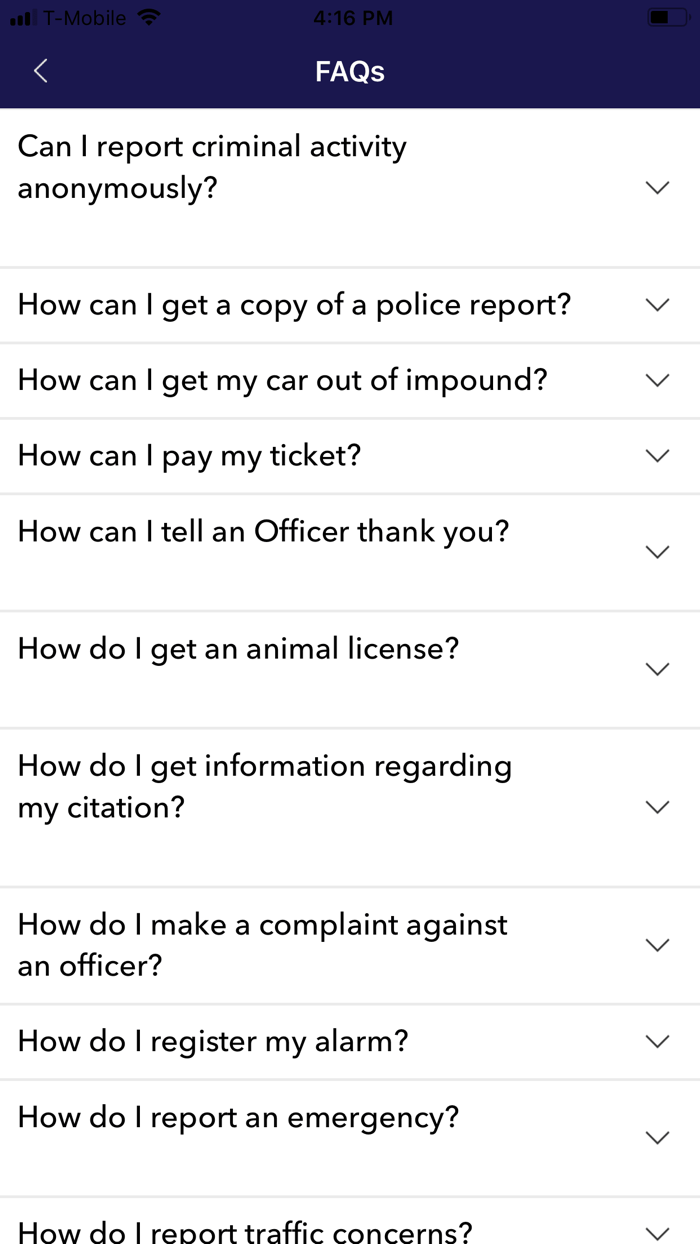Image resolution: width=700 pixels, height=1244 pixels.
Task: Expand the alarm registration question
Action: pos(657,1041)
